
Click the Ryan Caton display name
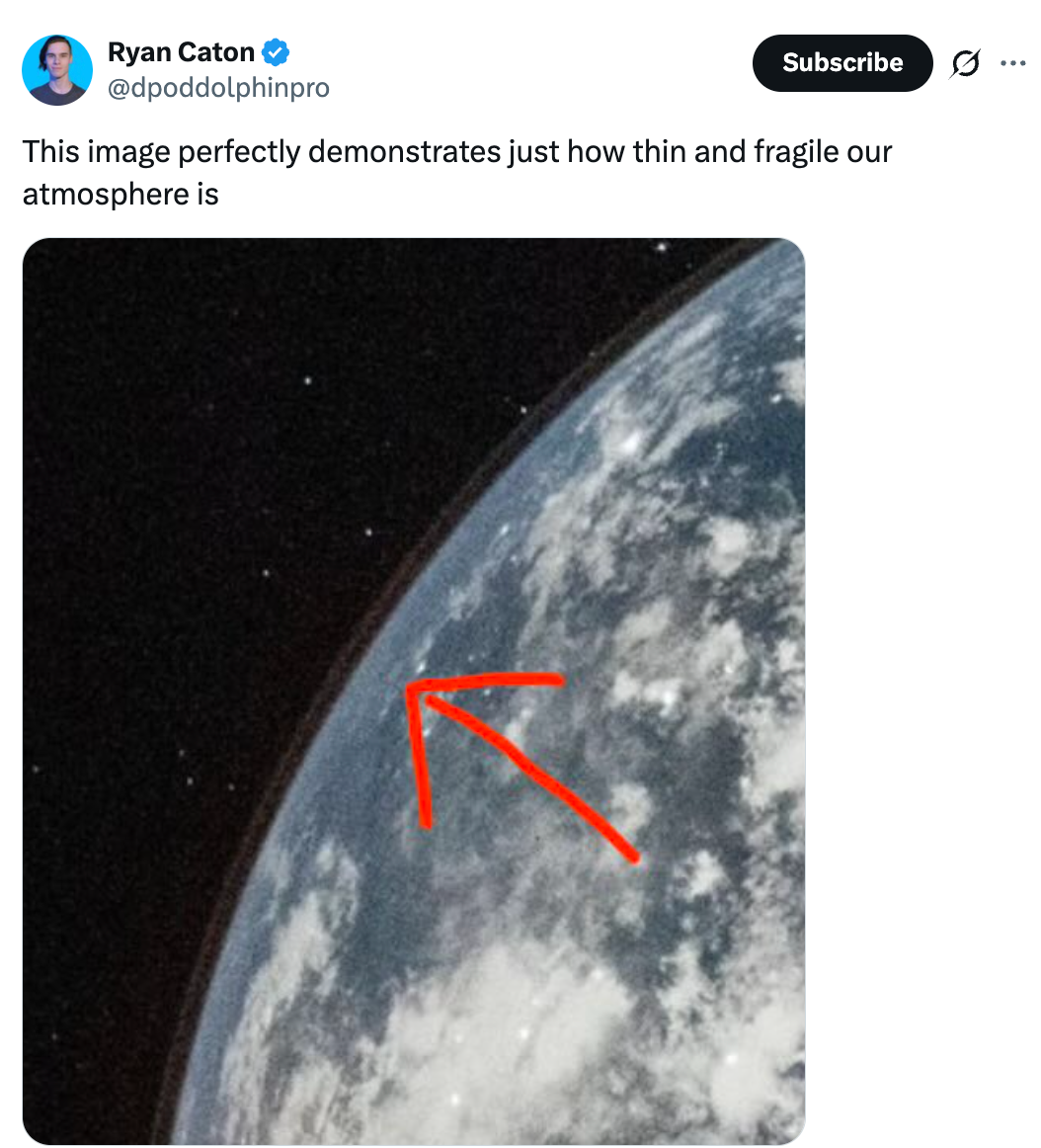181,52
